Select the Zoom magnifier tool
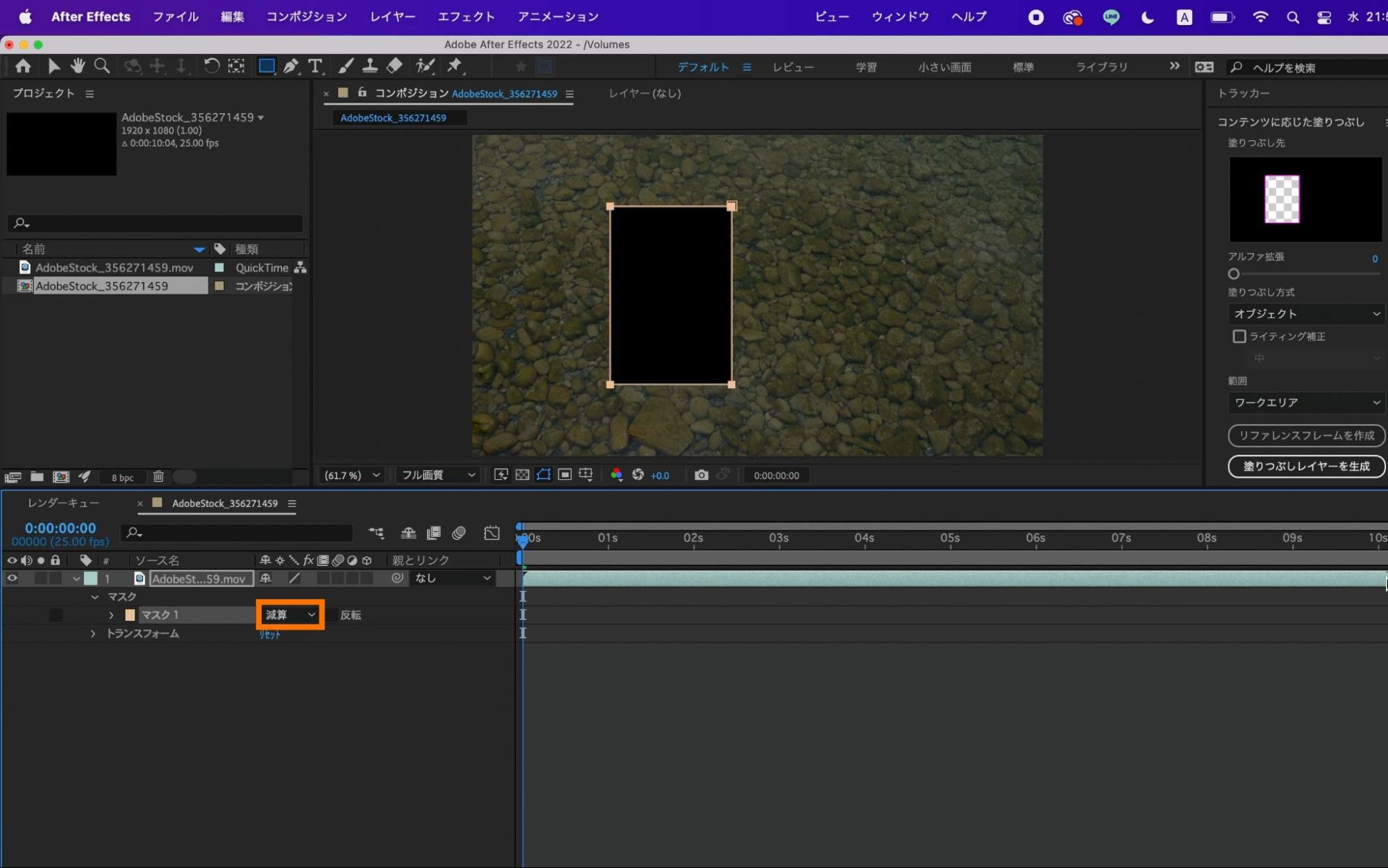This screenshot has height=868, width=1388. 102,66
